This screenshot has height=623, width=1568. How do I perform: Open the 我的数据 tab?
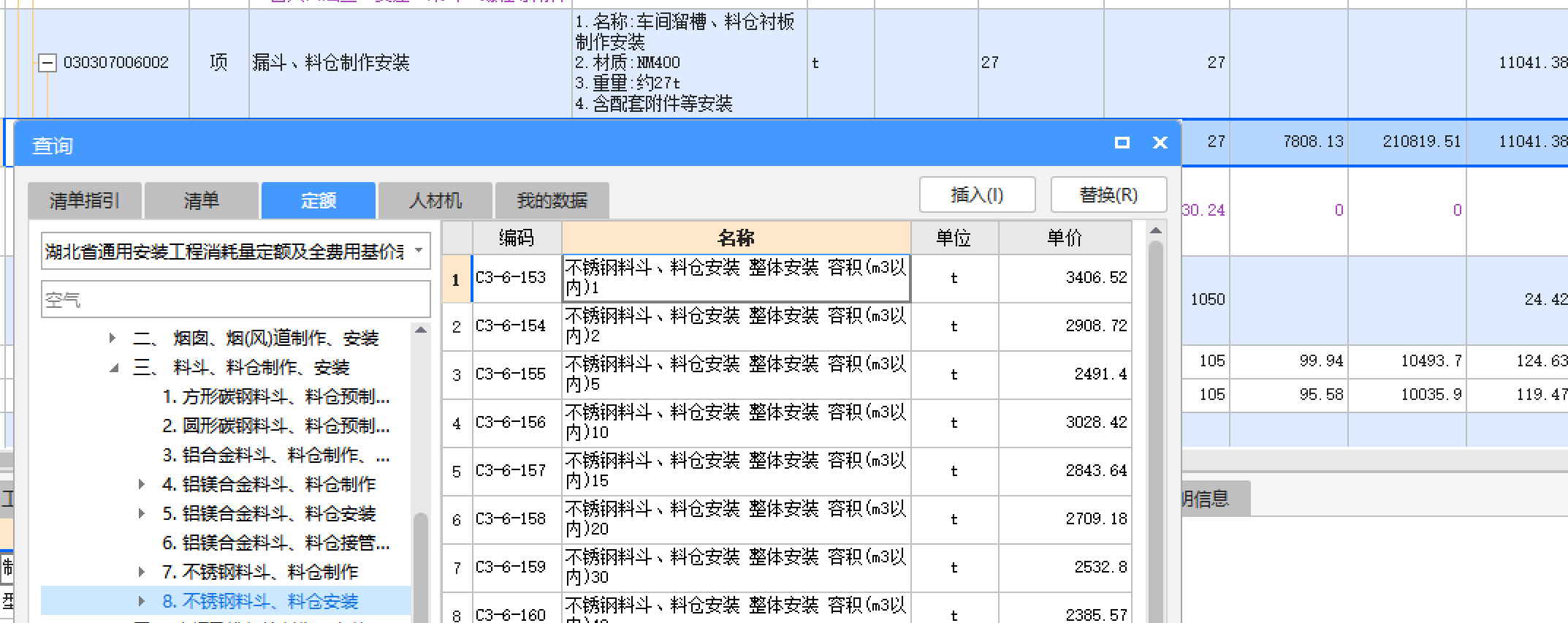(x=552, y=200)
